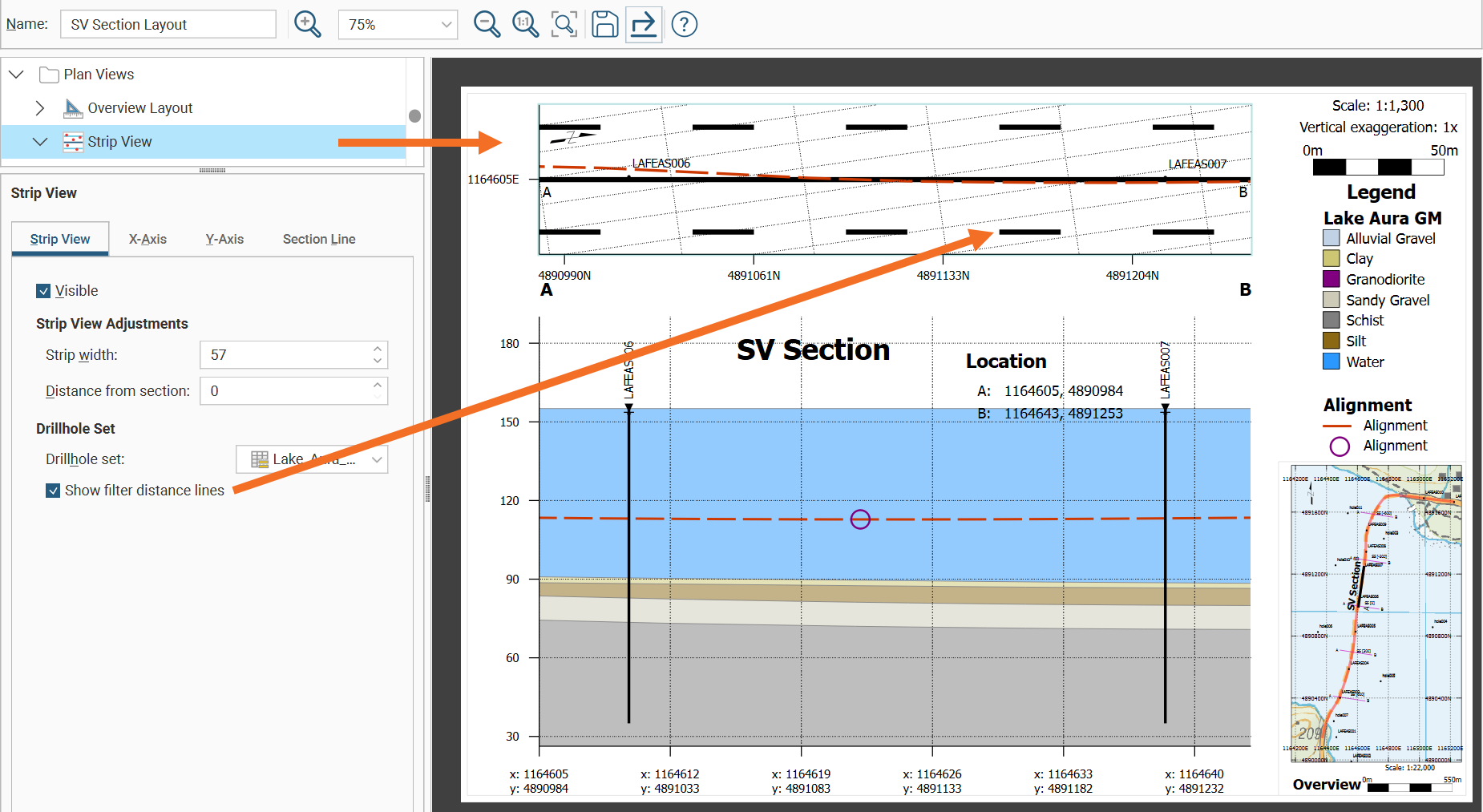Image resolution: width=1483 pixels, height=812 pixels.
Task: Reset zoom to 1:1 actual size
Action: [525, 24]
